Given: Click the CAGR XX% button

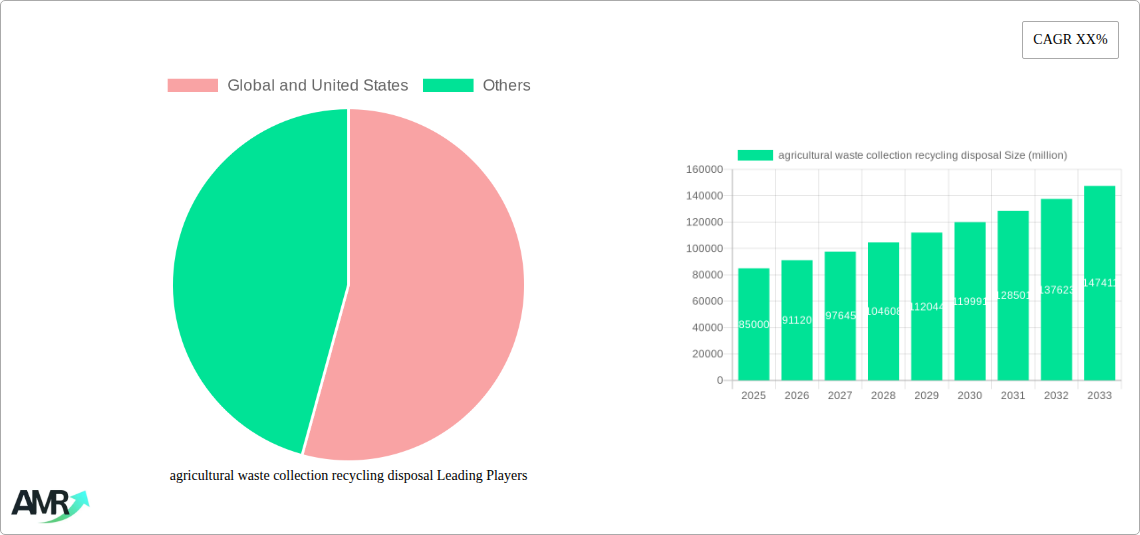Looking at the screenshot, I should (x=1069, y=40).
